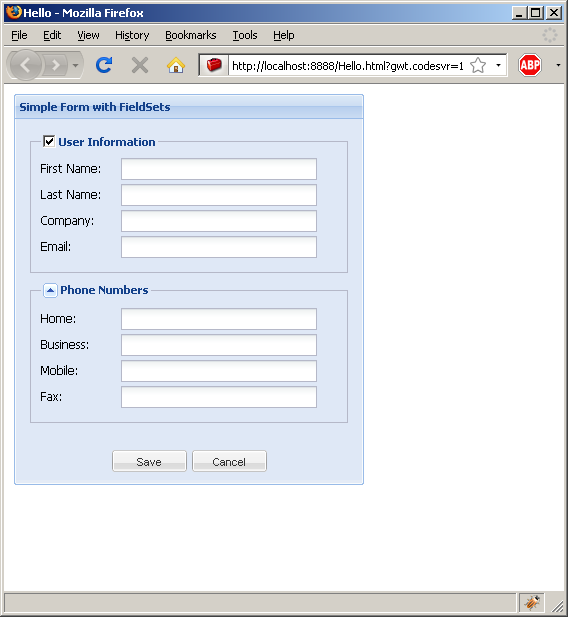Viewport: 568px width, 617px height.
Task: Click the Cancel button
Action: point(229,461)
